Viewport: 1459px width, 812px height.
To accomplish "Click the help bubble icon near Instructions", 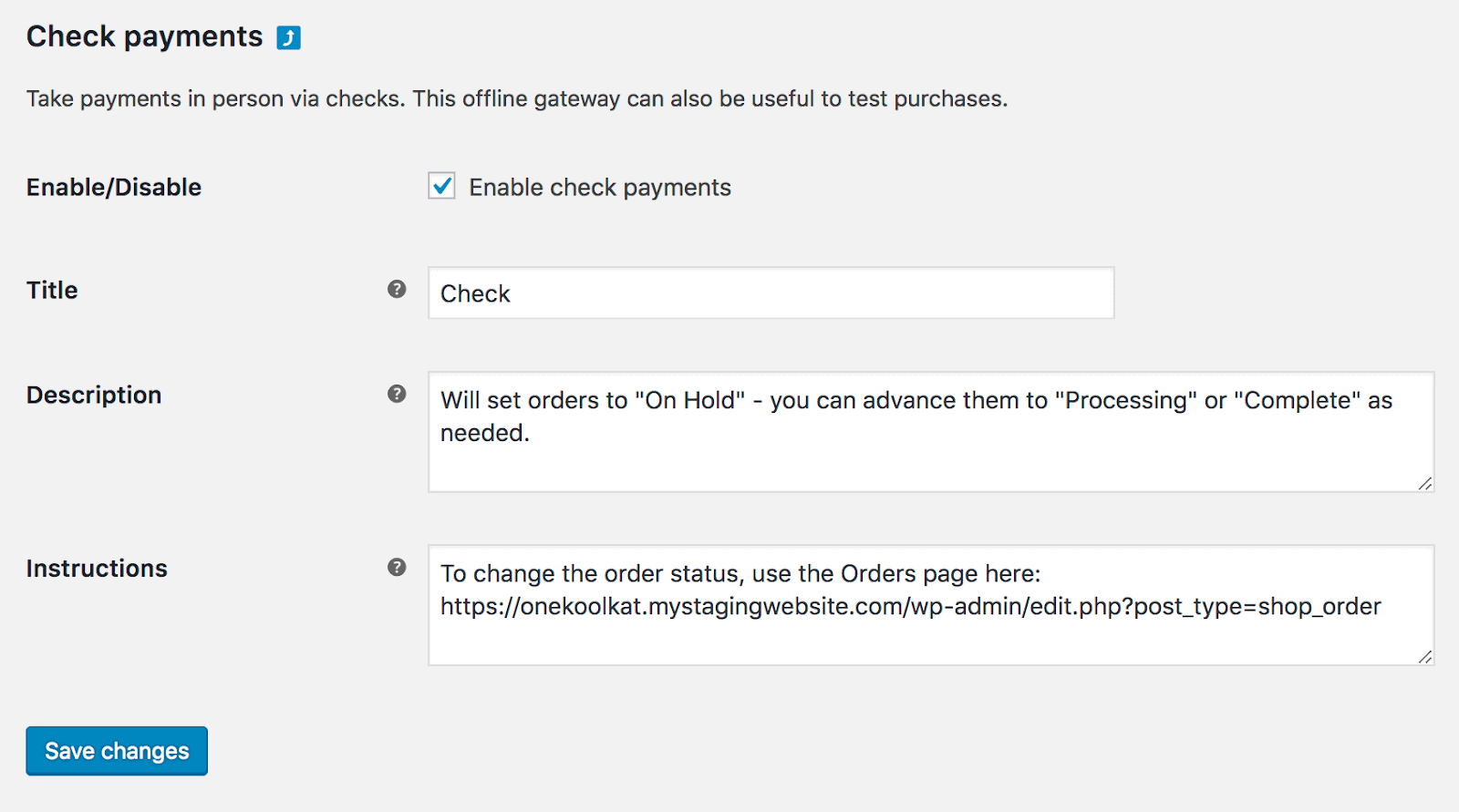I will click(x=397, y=567).
